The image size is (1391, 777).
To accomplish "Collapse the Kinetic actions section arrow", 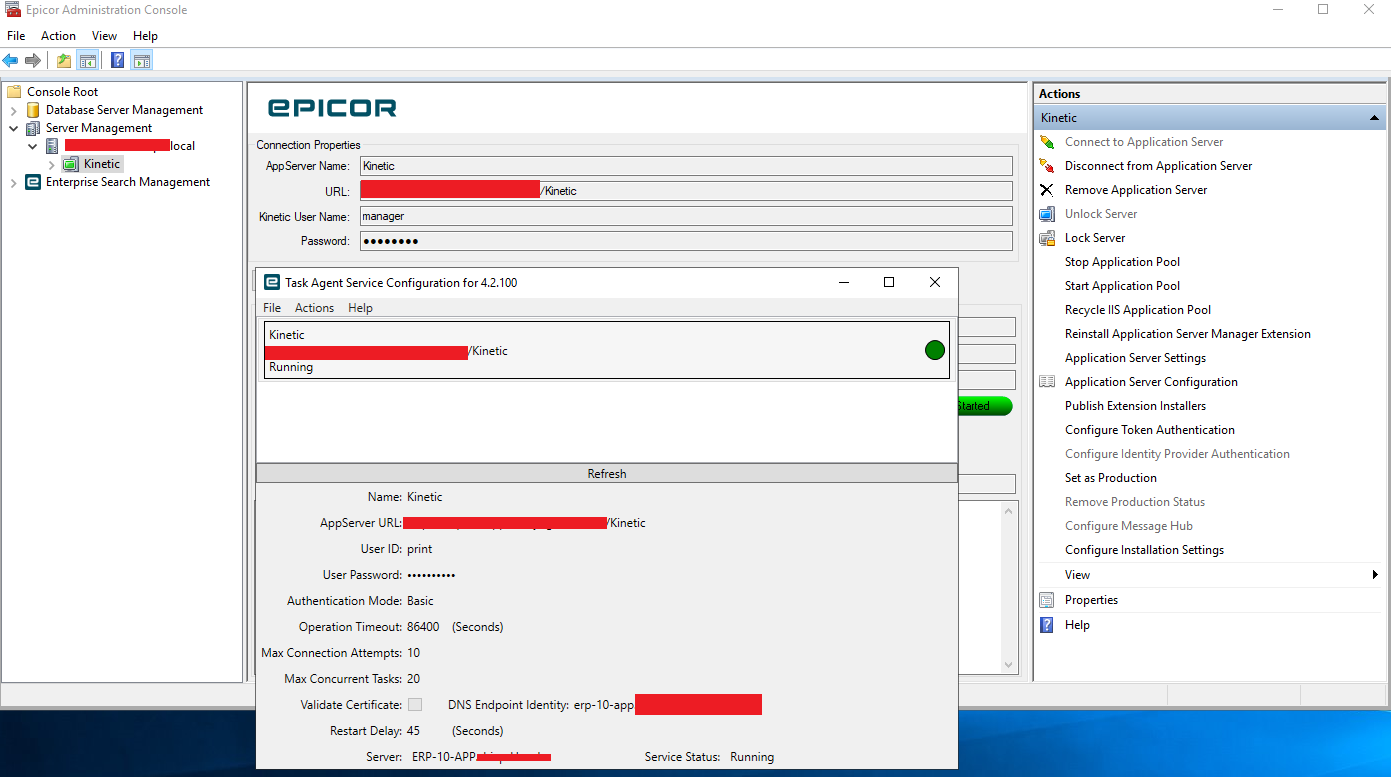I will [x=1375, y=118].
